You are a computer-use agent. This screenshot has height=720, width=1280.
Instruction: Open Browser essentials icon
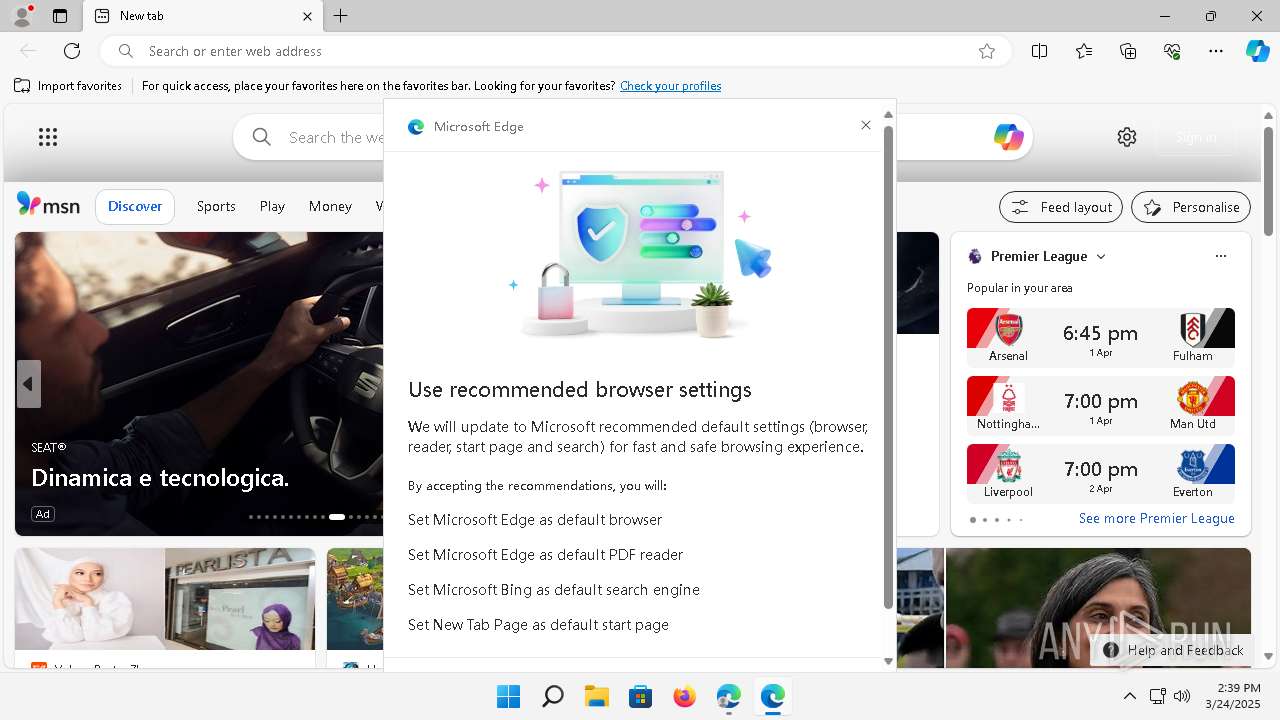click(1172, 51)
